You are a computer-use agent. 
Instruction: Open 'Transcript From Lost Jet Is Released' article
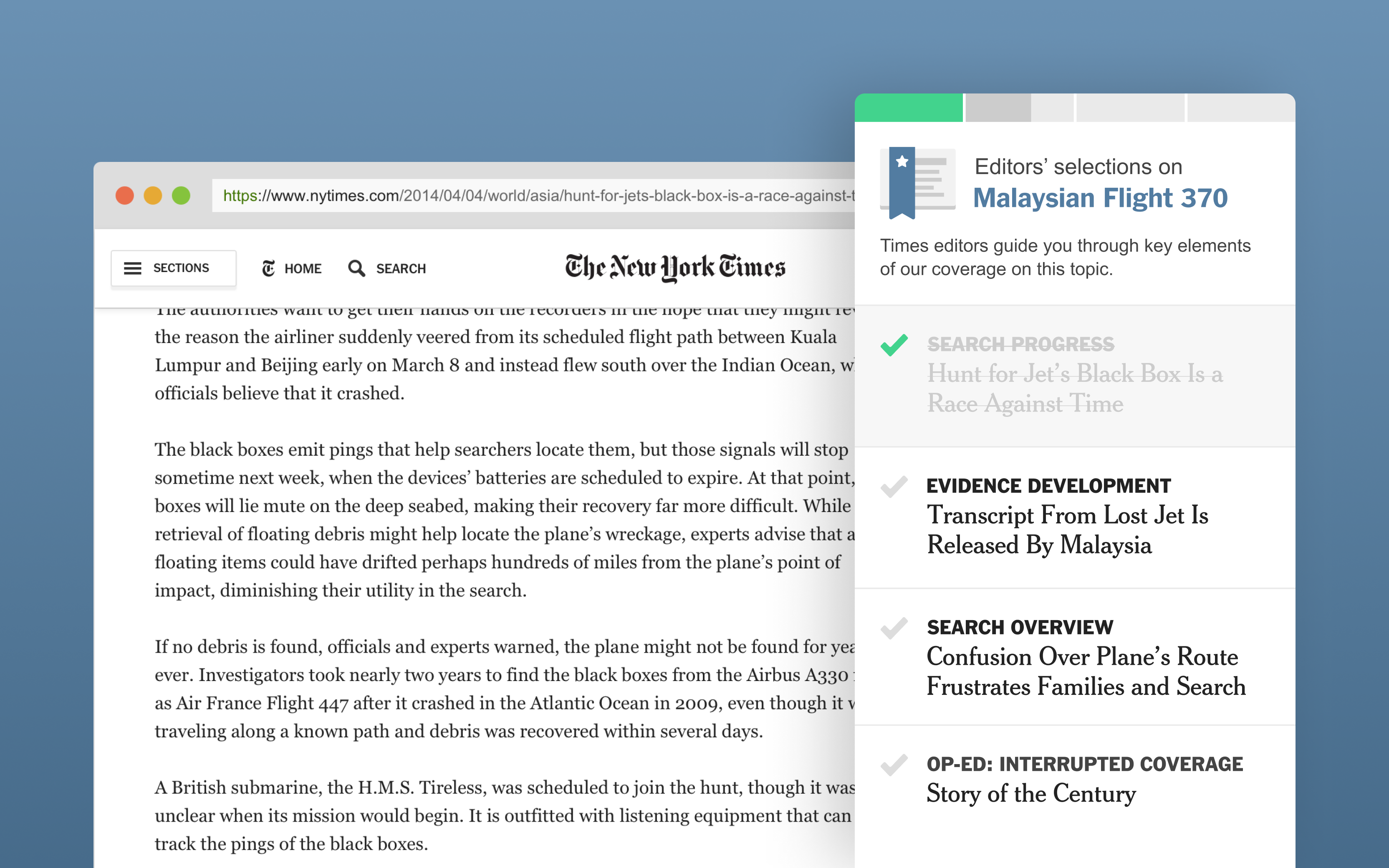coord(1068,530)
